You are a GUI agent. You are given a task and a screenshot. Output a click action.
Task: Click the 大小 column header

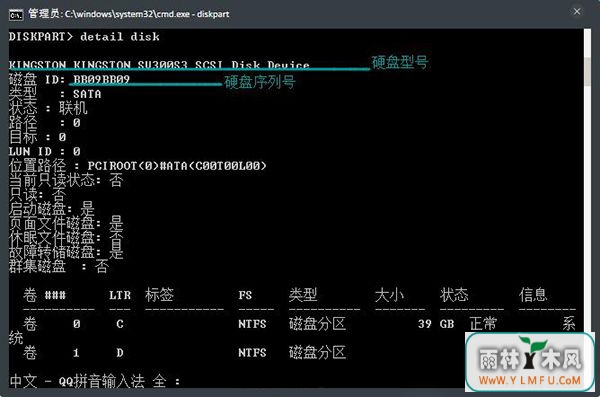pos(389,295)
